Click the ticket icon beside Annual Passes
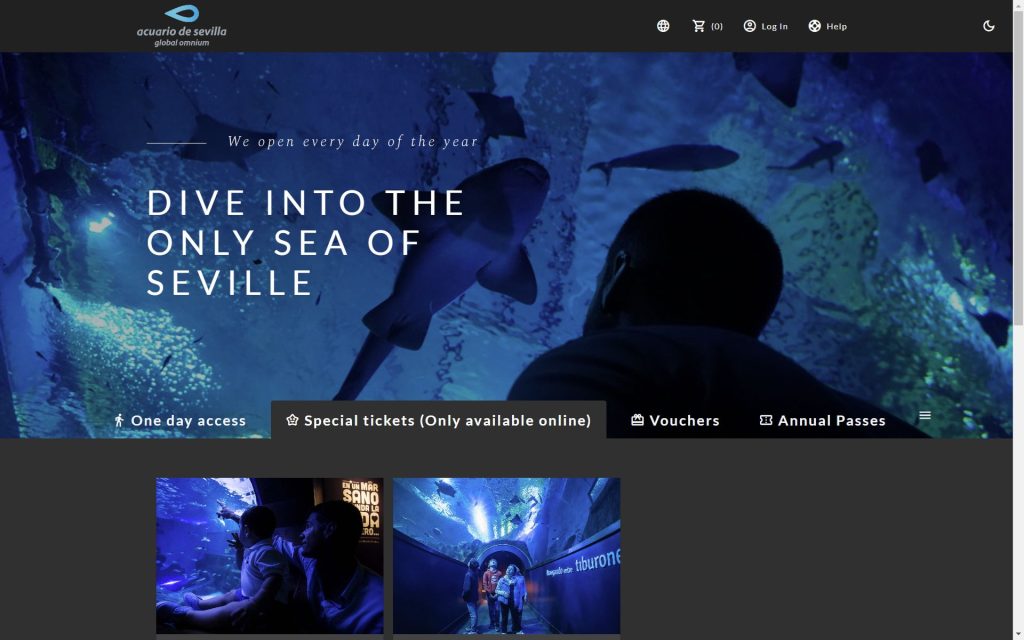Image resolution: width=1024 pixels, height=640 pixels. [766, 421]
